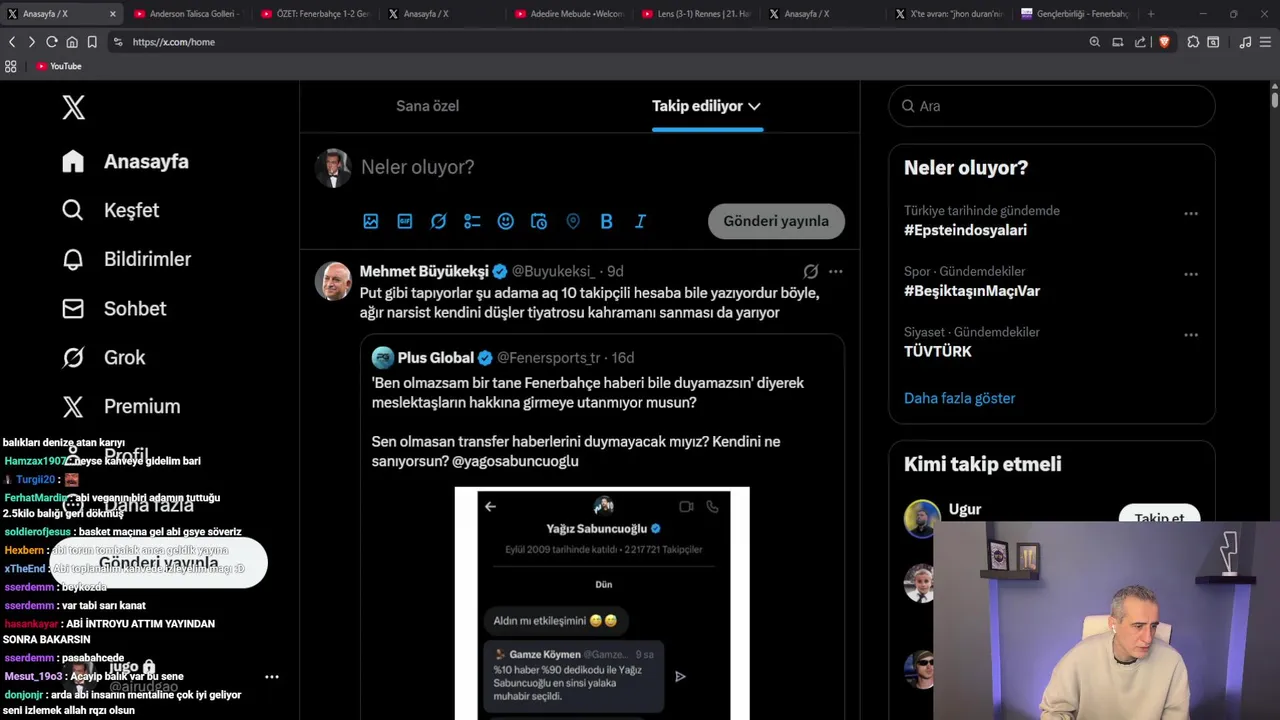
Task: Open a new browser tab
Action: click(x=1151, y=14)
